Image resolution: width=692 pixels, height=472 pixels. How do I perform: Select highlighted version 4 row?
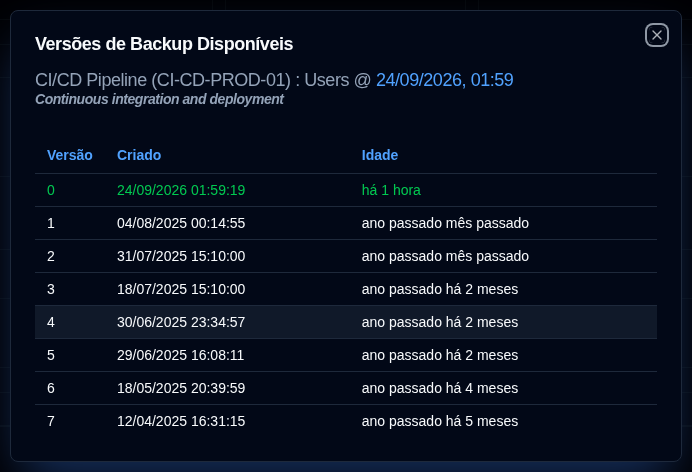tap(346, 322)
